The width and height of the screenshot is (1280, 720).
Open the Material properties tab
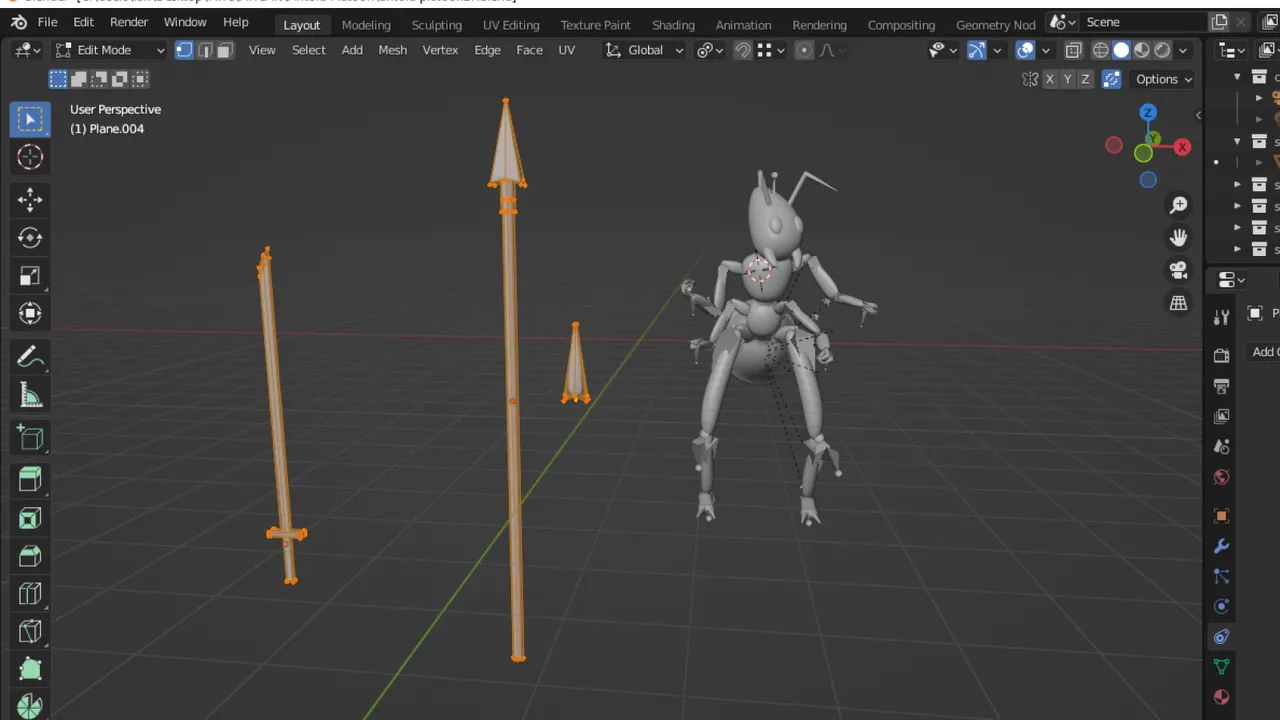click(x=1221, y=697)
